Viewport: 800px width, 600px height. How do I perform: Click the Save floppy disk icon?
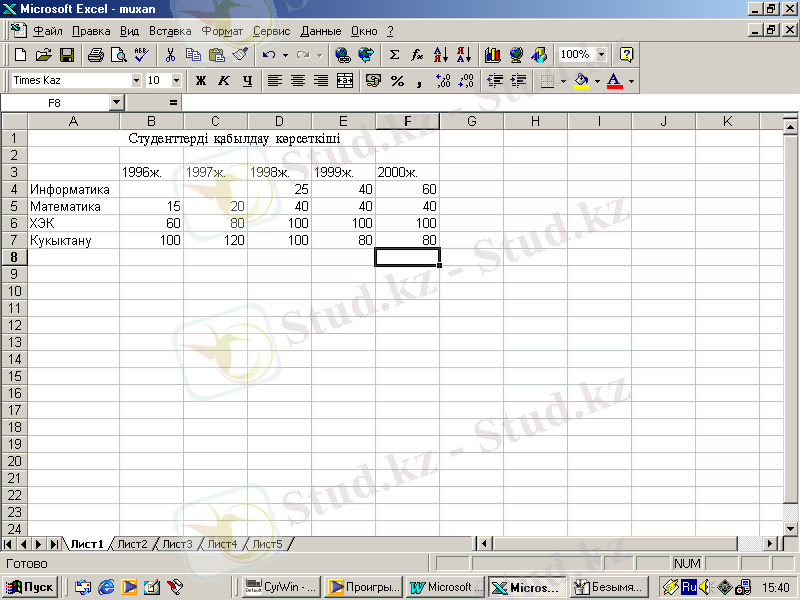67,55
